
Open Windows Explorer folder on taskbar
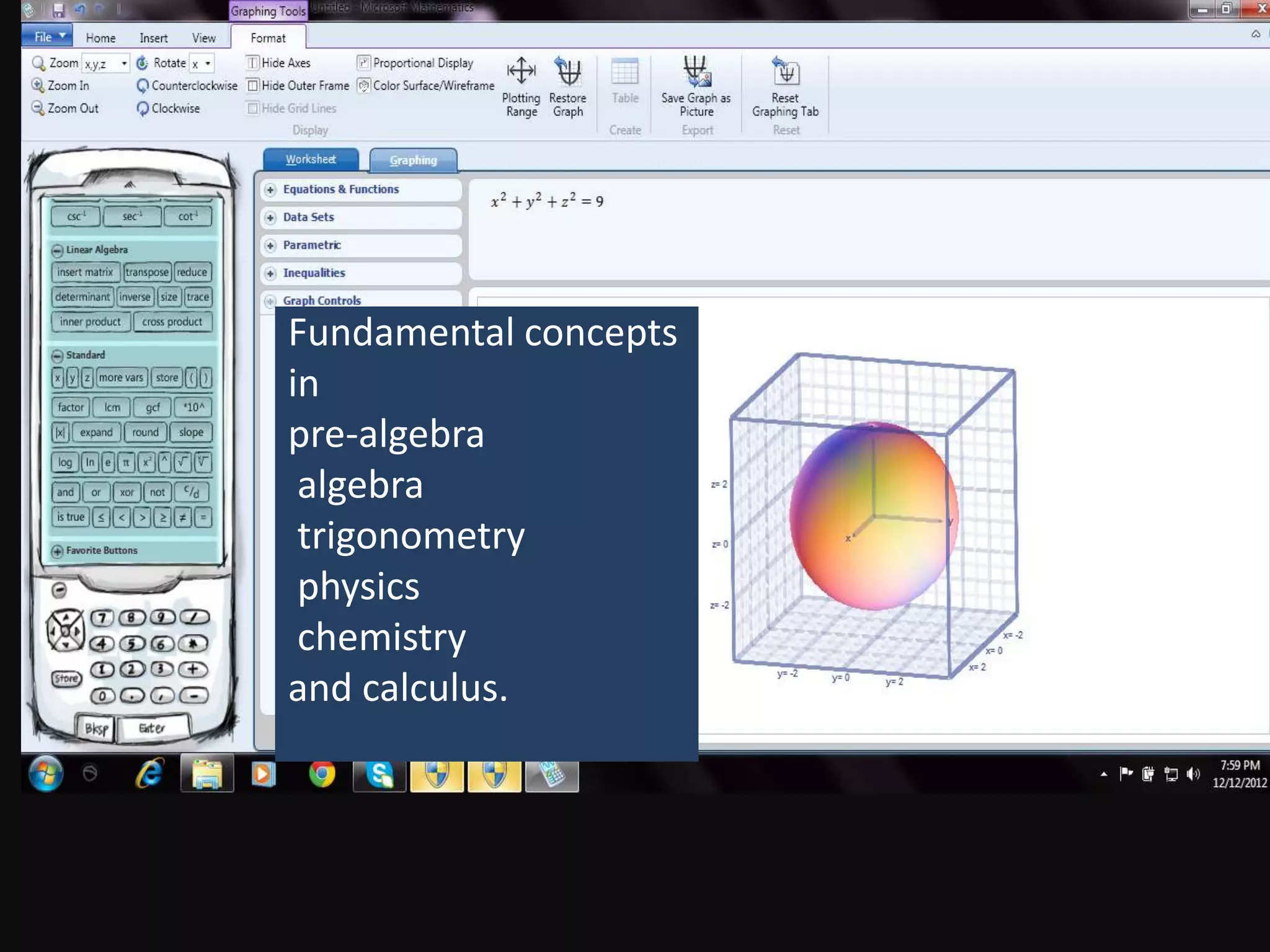pyautogui.click(x=207, y=773)
